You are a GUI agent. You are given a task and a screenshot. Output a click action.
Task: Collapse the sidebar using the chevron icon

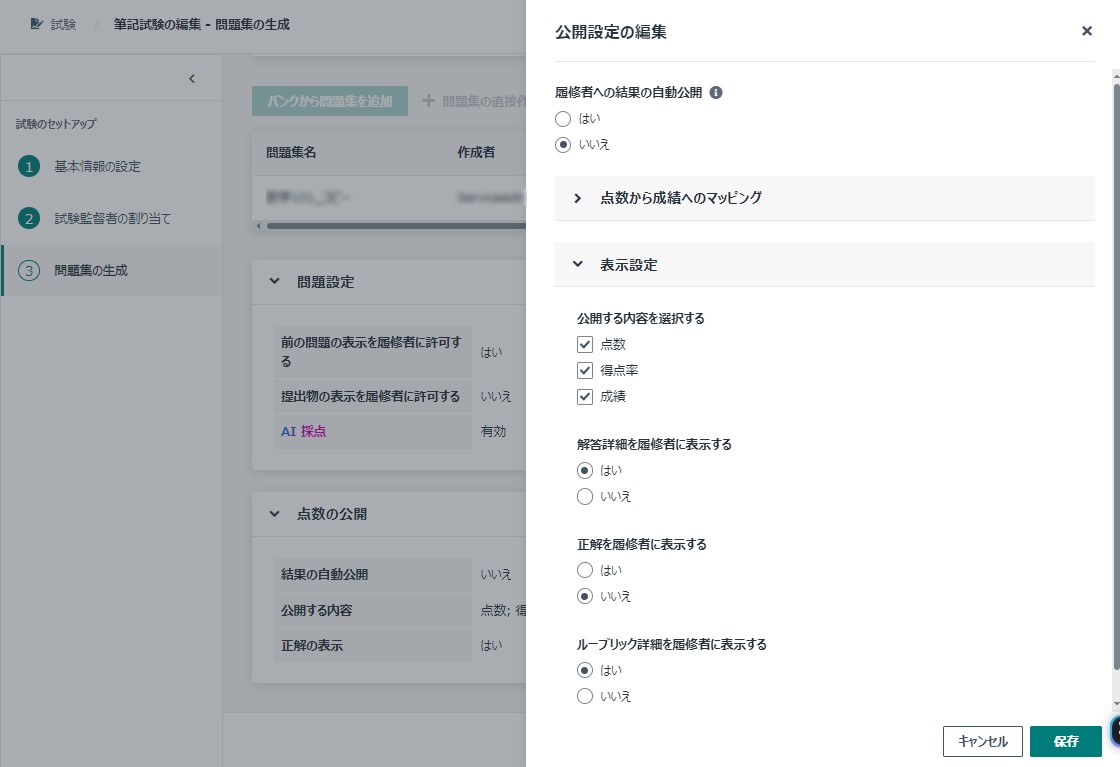[191, 77]
